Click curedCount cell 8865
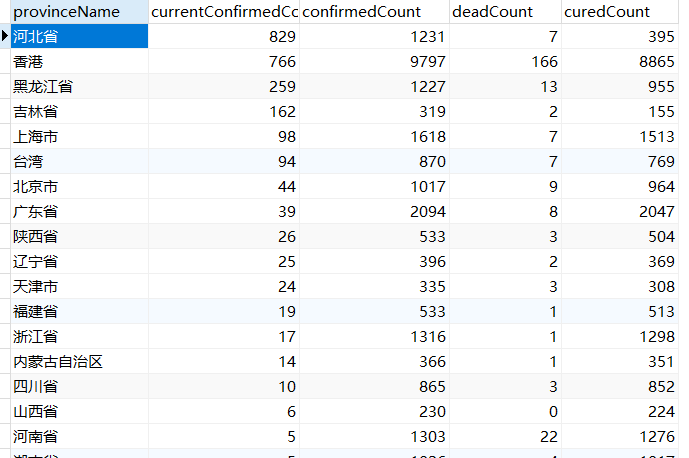Image resolution: width=689 pixels, height=458 pixels. pos(620,61)
